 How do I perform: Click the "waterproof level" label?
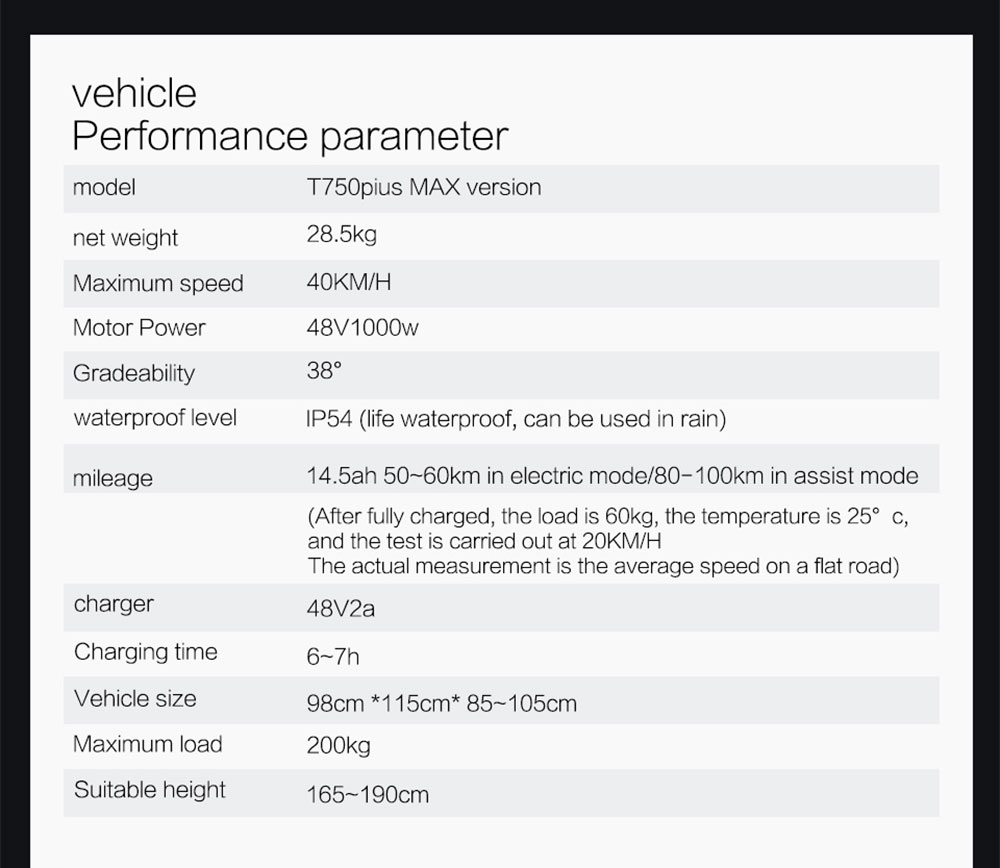pyautogui.click(x=155, y=418)
